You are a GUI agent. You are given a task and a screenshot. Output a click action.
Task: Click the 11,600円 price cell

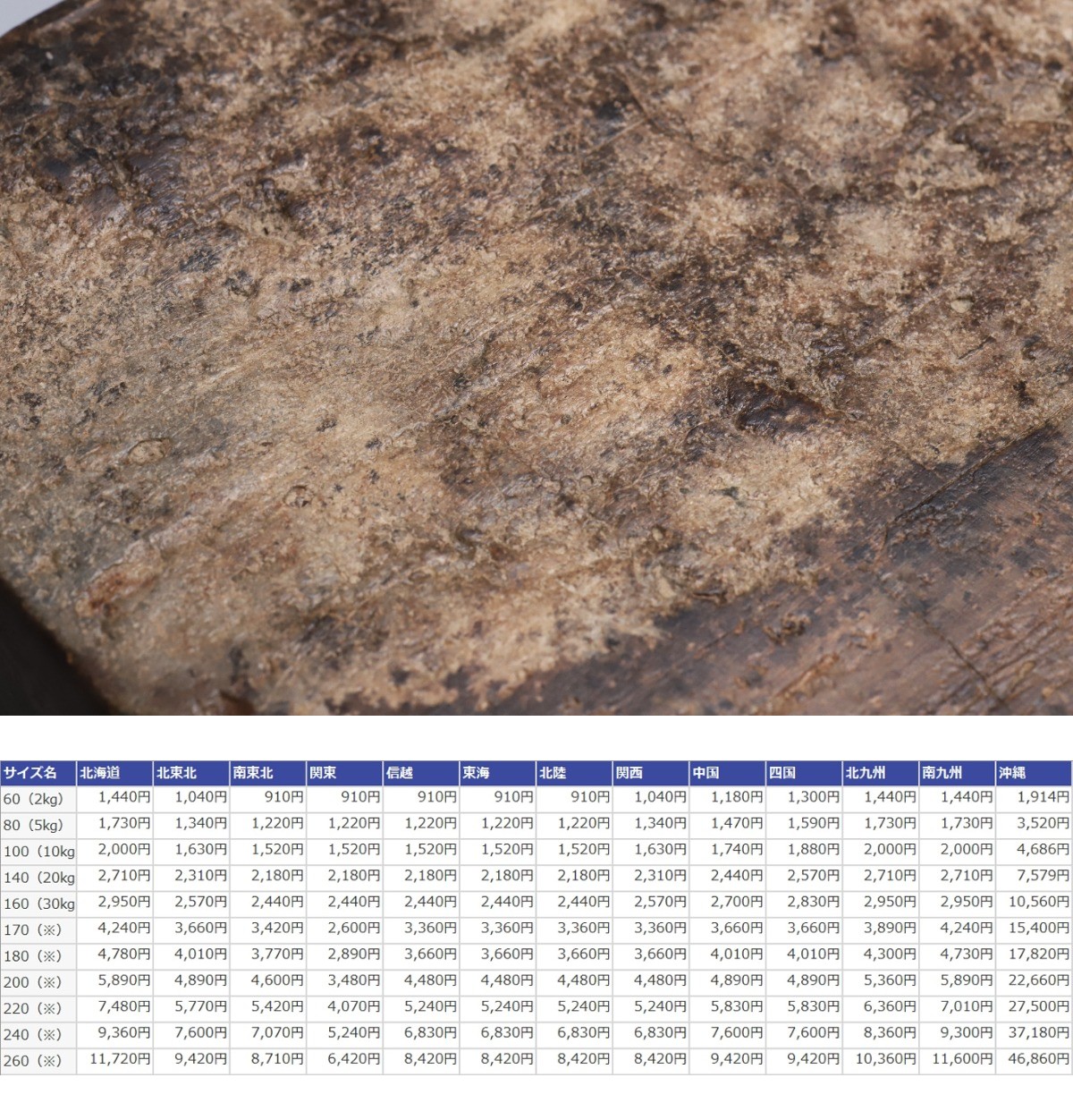(957, 1059)
